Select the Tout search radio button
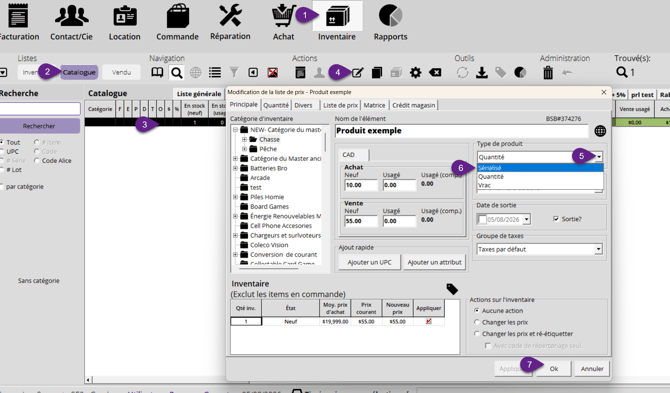670x393 pixels. (2, 142)
